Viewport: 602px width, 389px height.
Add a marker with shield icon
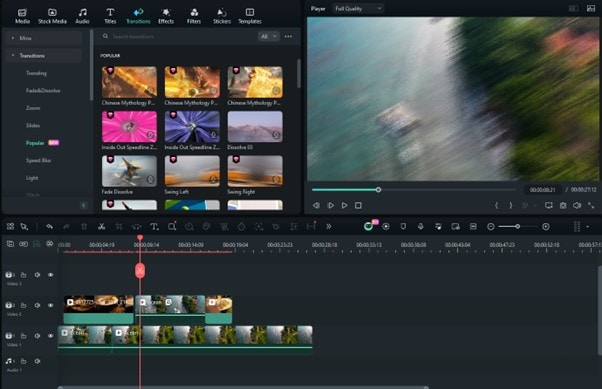[403, 227]
